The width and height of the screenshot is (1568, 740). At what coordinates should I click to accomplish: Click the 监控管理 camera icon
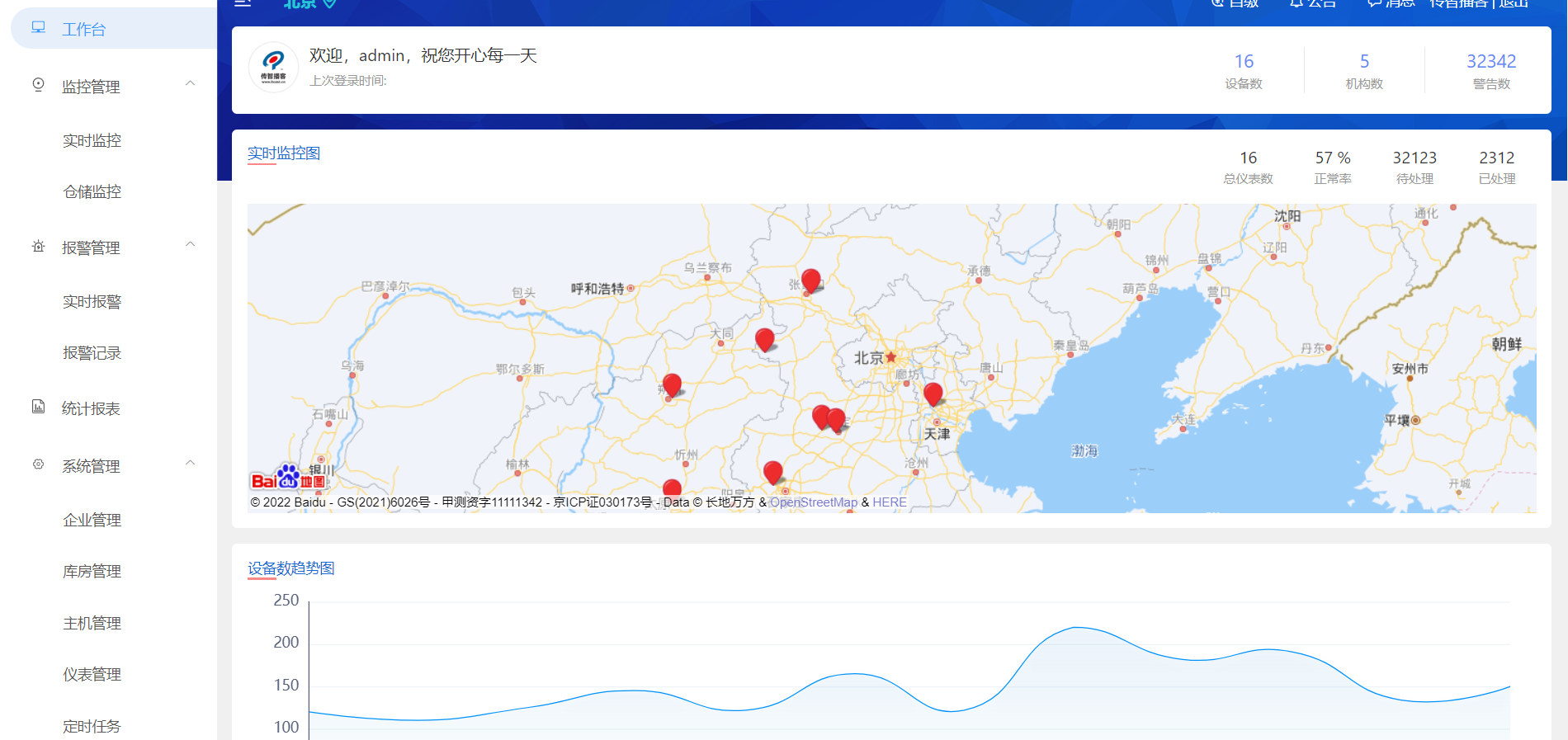38,85
